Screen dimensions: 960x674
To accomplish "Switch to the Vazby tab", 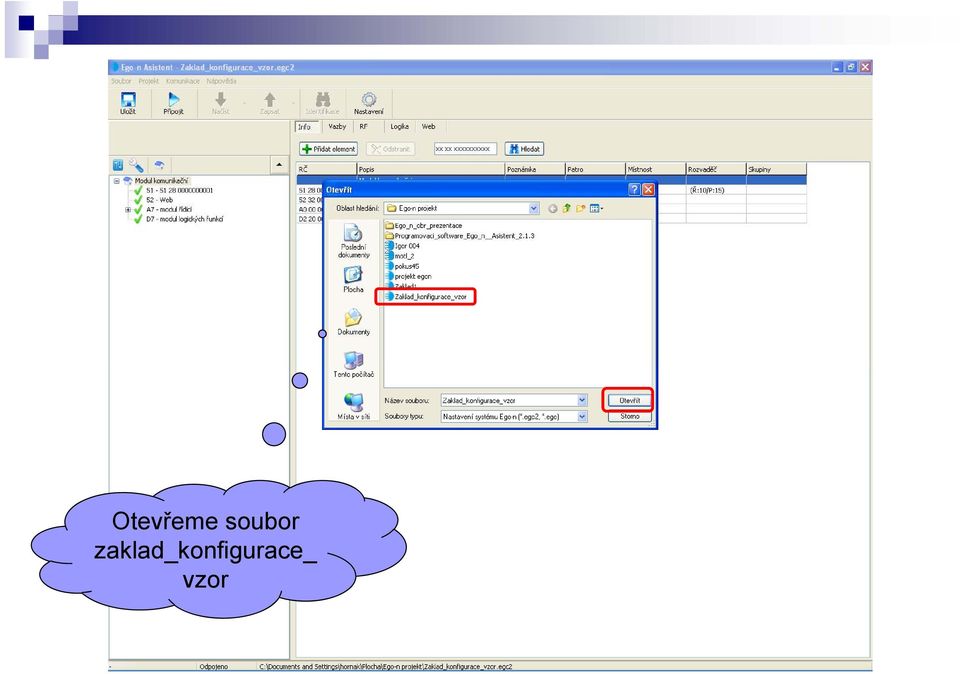I will [337, 127].
